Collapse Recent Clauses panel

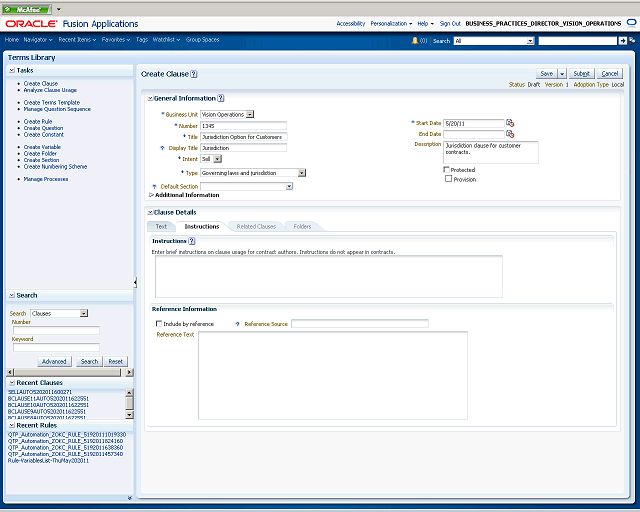[12, 383]
